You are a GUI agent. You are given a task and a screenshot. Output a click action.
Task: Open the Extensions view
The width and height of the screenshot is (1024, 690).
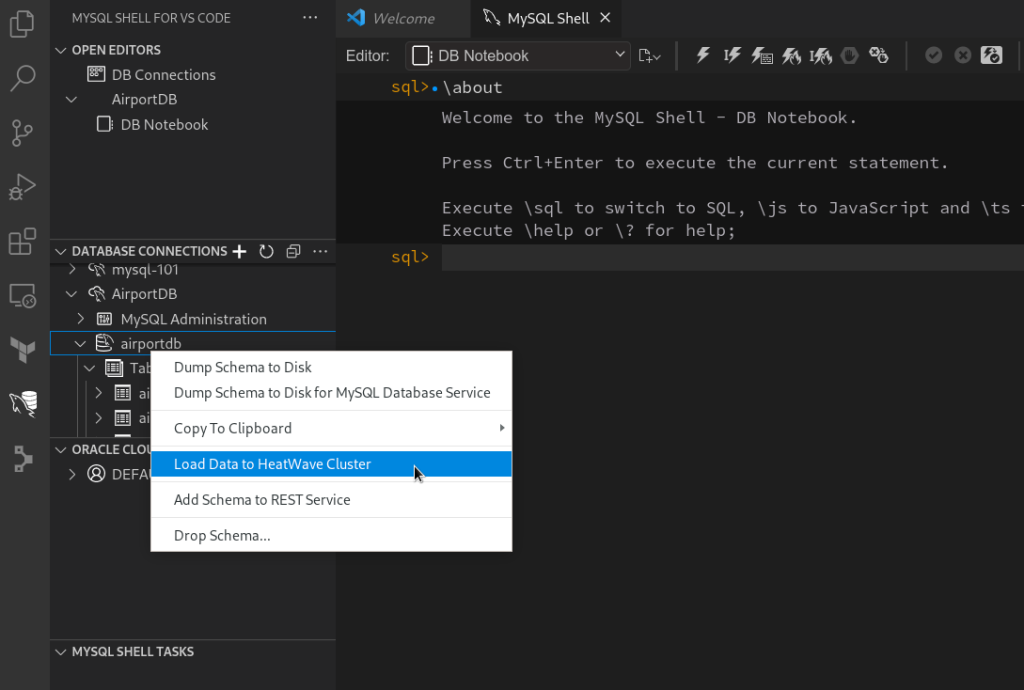(x=22, y=240)
